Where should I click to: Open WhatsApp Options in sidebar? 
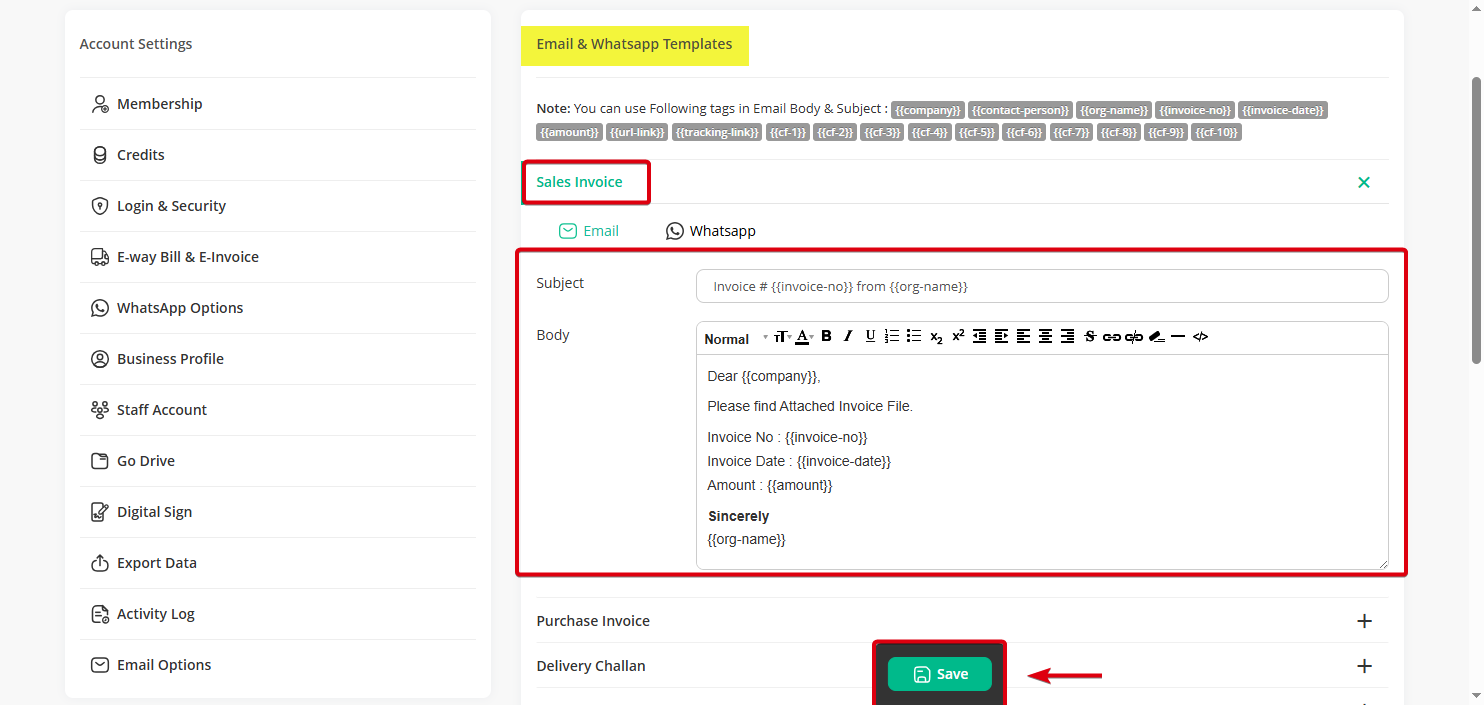click(x=278, y=308)
